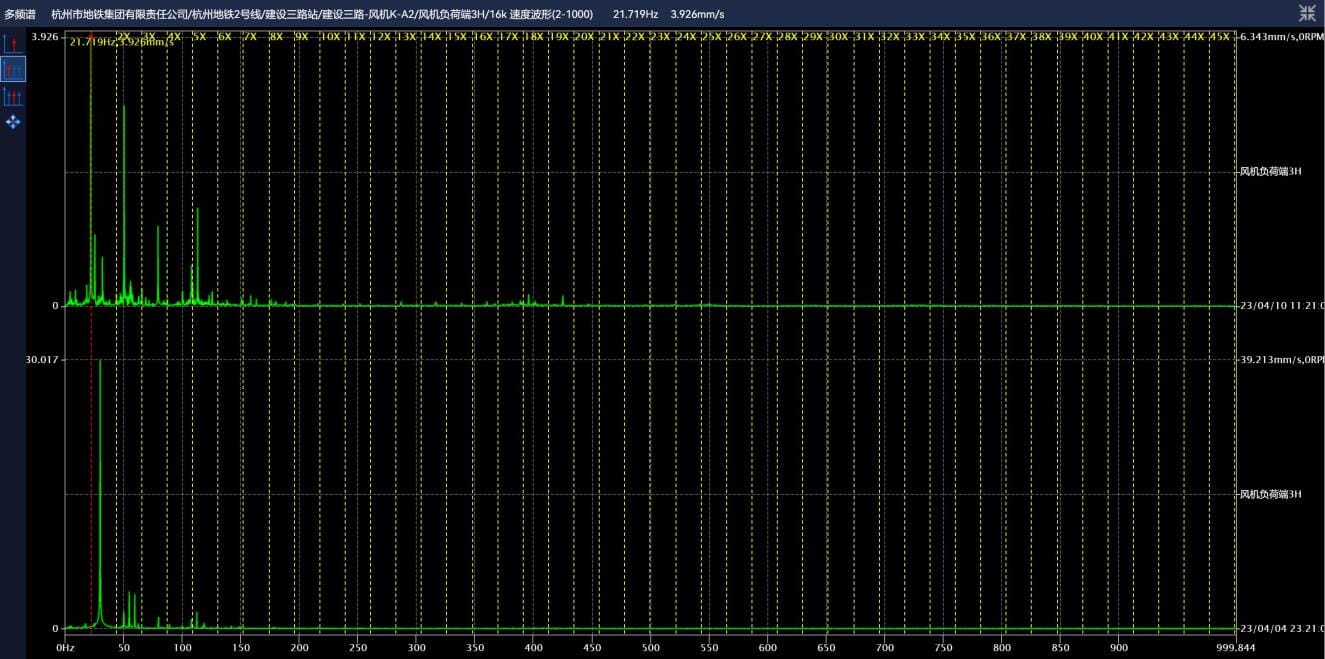Viewport: 1325px width, 659px height.
Task: Click the tallest peak in the lower spectrum
Action: click(100, 361)
